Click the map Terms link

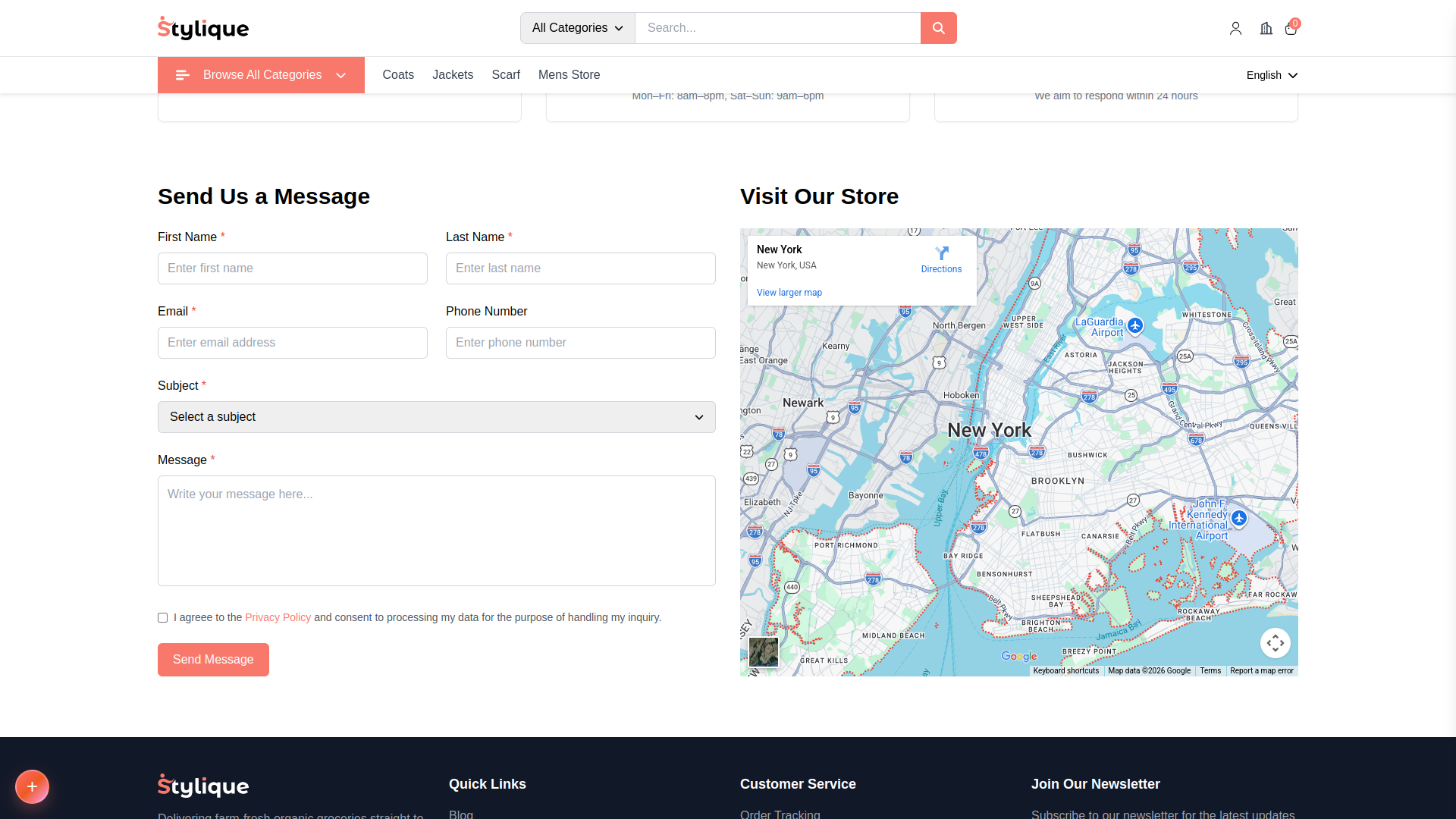pos(1210,671)
